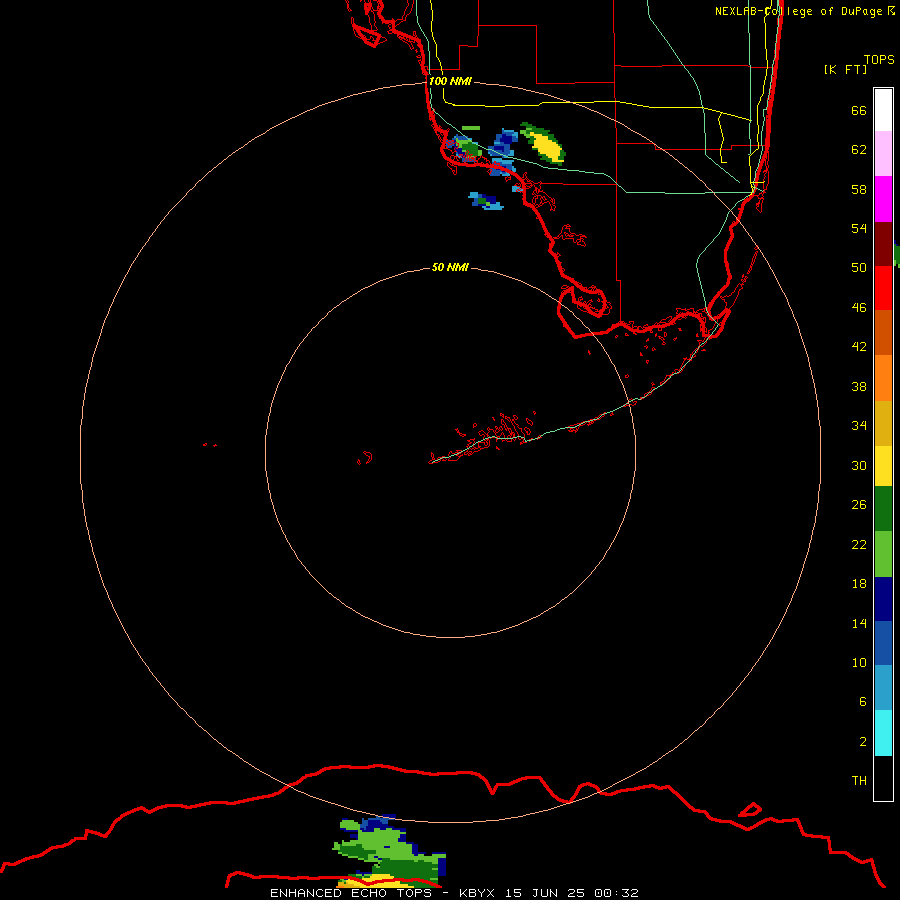
Task: Click the KBYX station identifier in caption
Action: point(477,893)
